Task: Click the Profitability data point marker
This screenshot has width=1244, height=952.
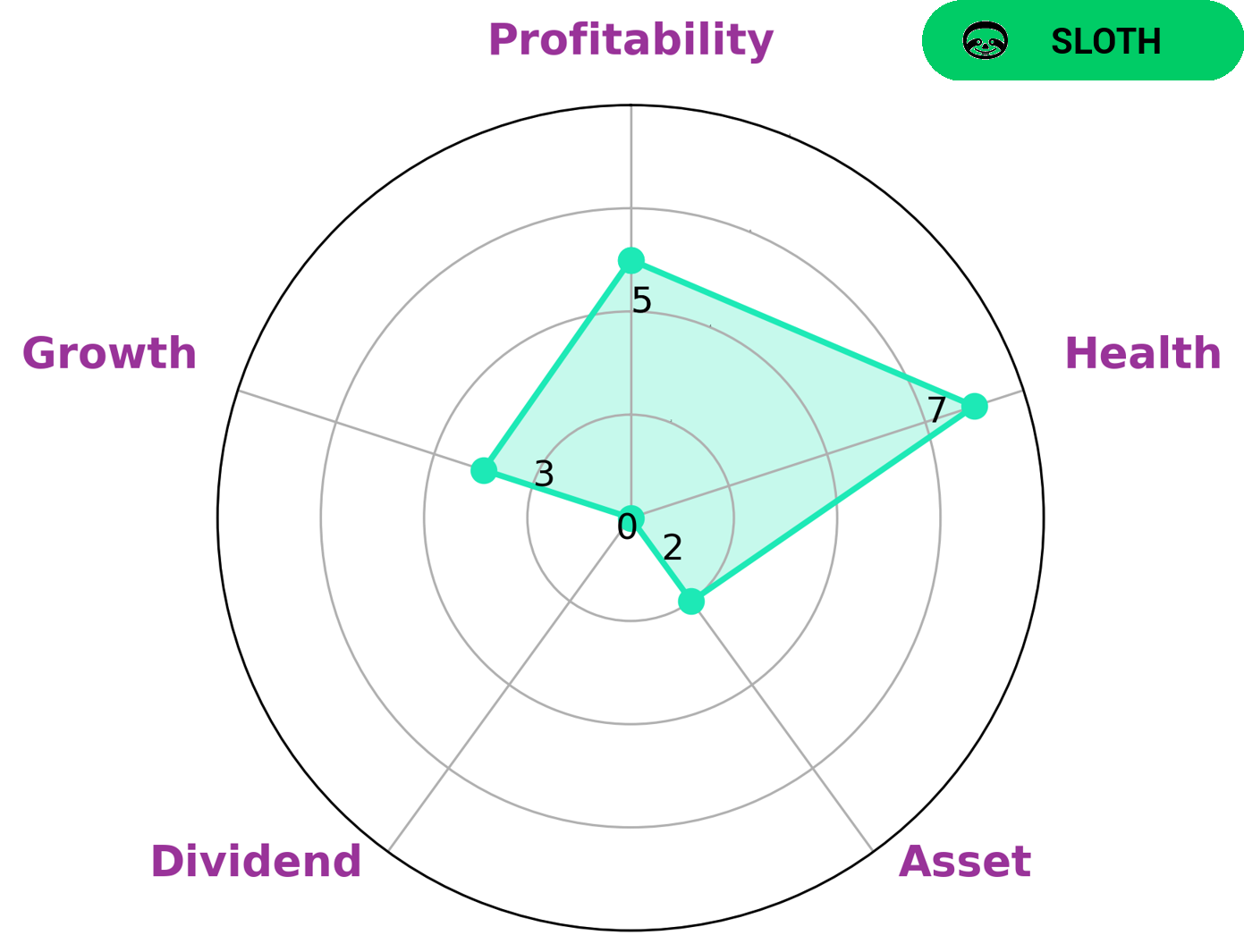Action: (x=631, y=261)
